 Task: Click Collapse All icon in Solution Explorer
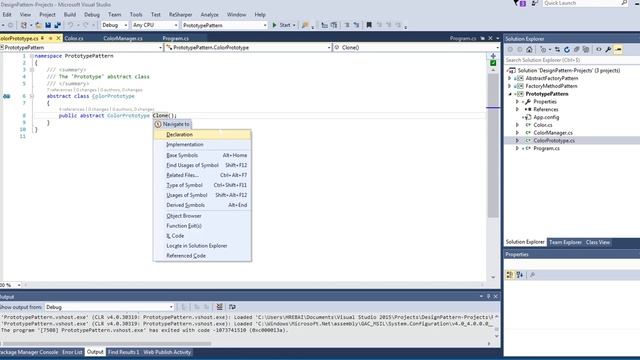(x=576, y=50)
